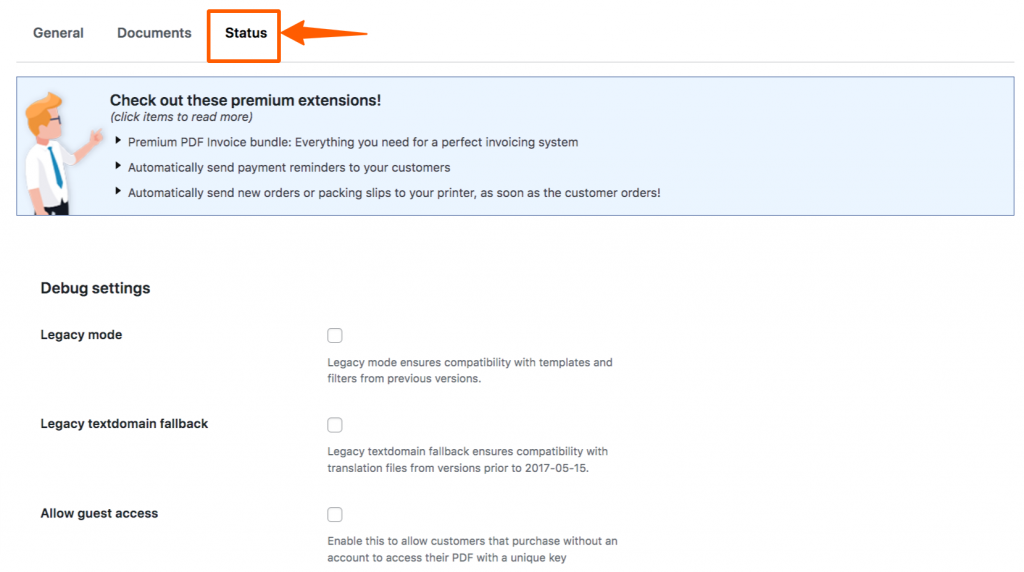Open the Documents tab

pos(154,33)
